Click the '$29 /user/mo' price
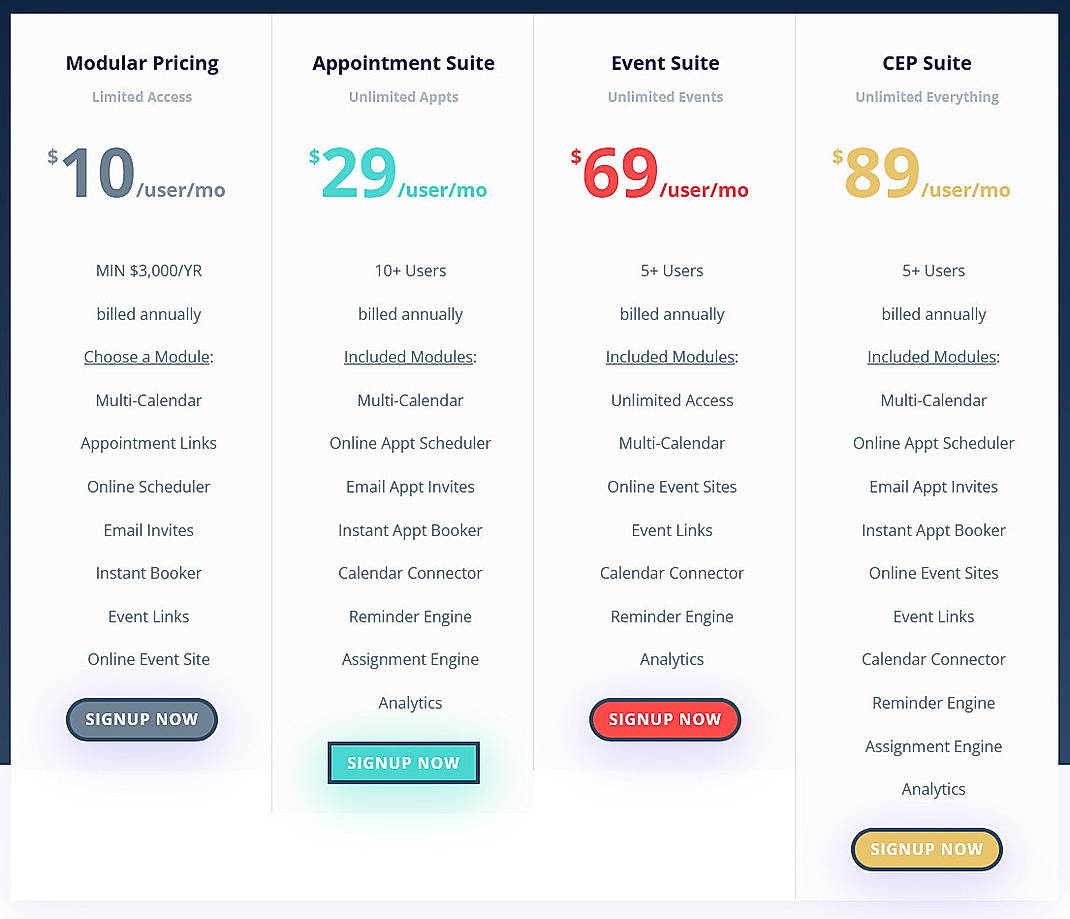Image resolution: width=1070 pixels, height=919 pixels. point(398,173)
